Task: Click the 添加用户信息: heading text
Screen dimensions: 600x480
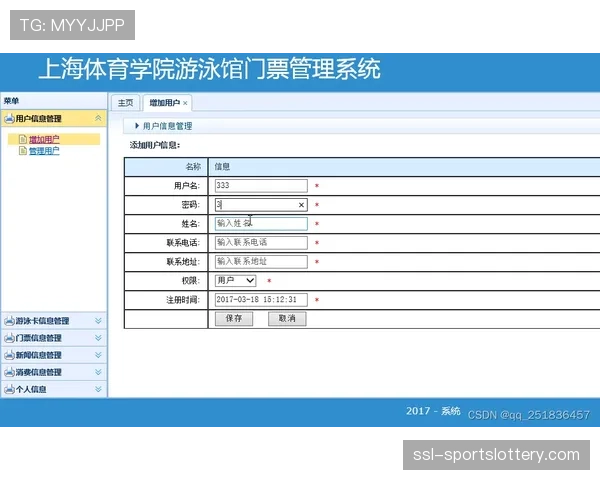Action: 155,145
